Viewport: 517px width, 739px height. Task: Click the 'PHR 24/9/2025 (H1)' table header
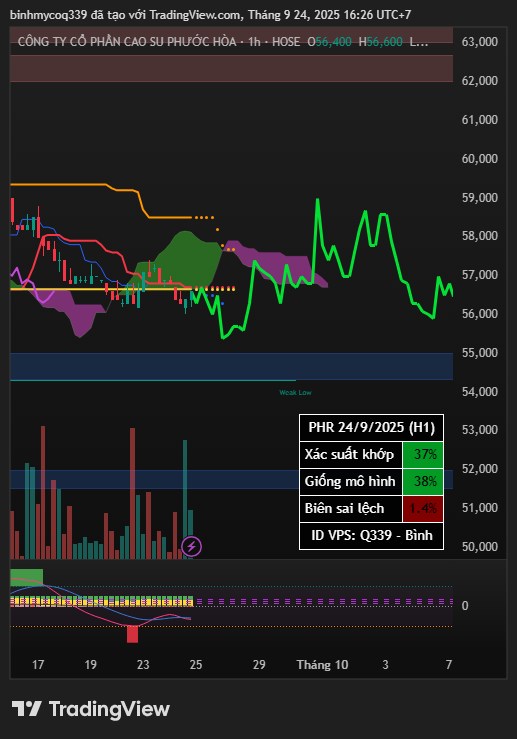point(371,427)
